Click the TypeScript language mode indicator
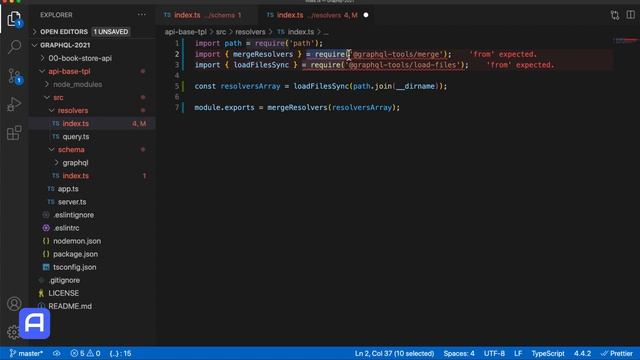The image size is (640, 360). pyautogui.click(x=548, y=353)
